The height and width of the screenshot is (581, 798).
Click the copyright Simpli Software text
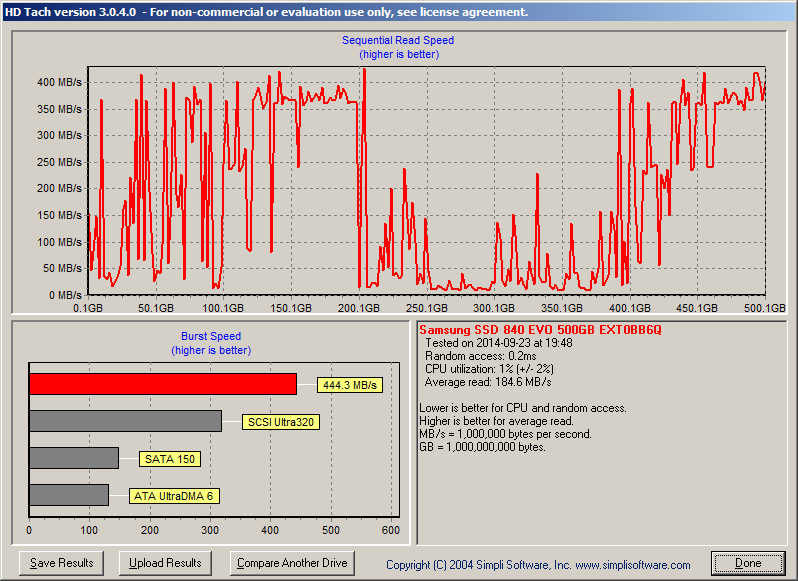click(x=538, y=565)
